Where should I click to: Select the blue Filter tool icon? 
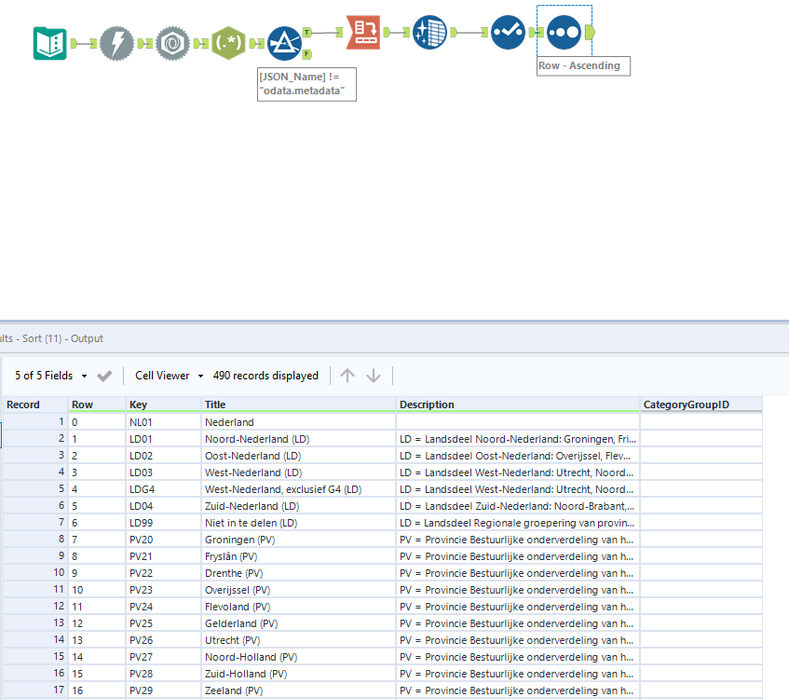(284, 43)
